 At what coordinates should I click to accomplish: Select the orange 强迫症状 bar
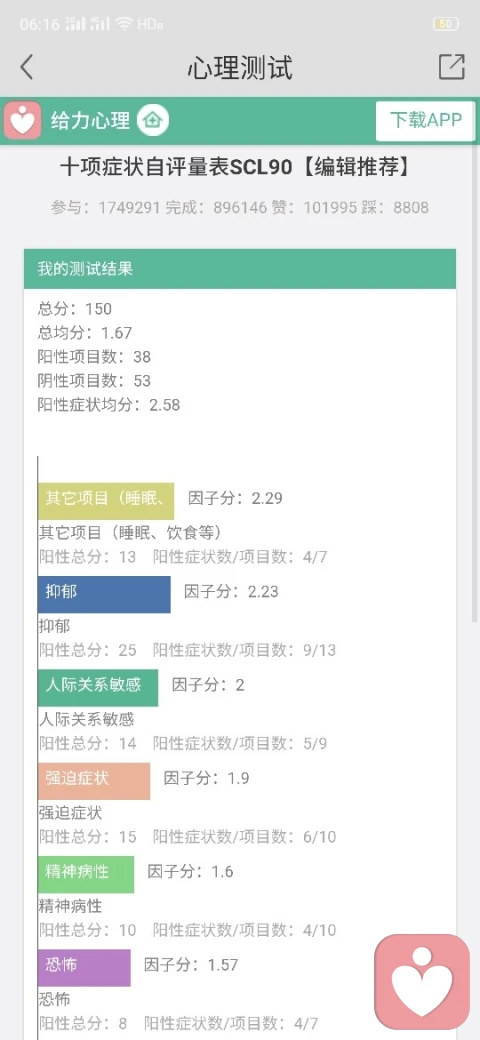tap(94, 781)
